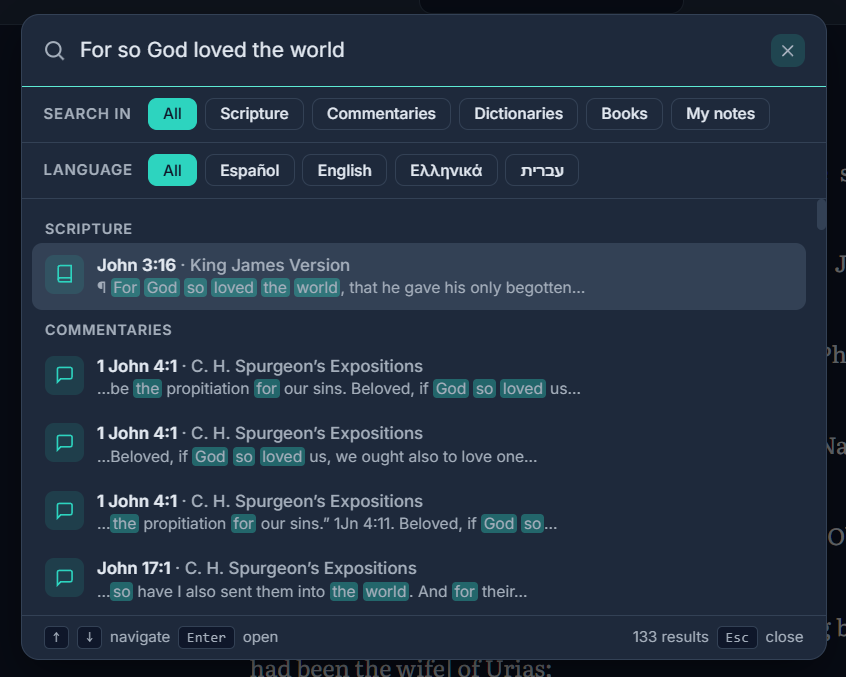Filter results to Español
The width and height of the screenshot is (846, 677).
click(x=250, y=170)
